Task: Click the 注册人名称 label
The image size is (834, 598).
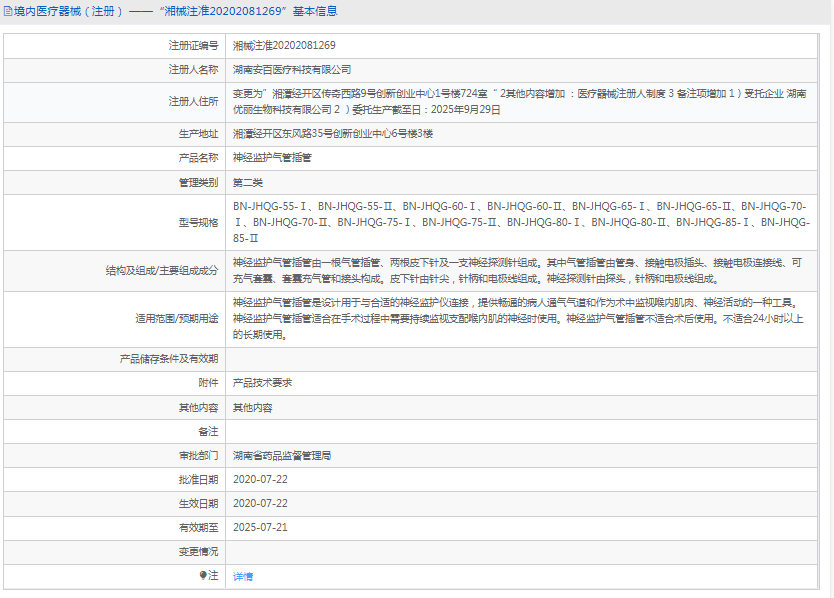Action: 194,70
